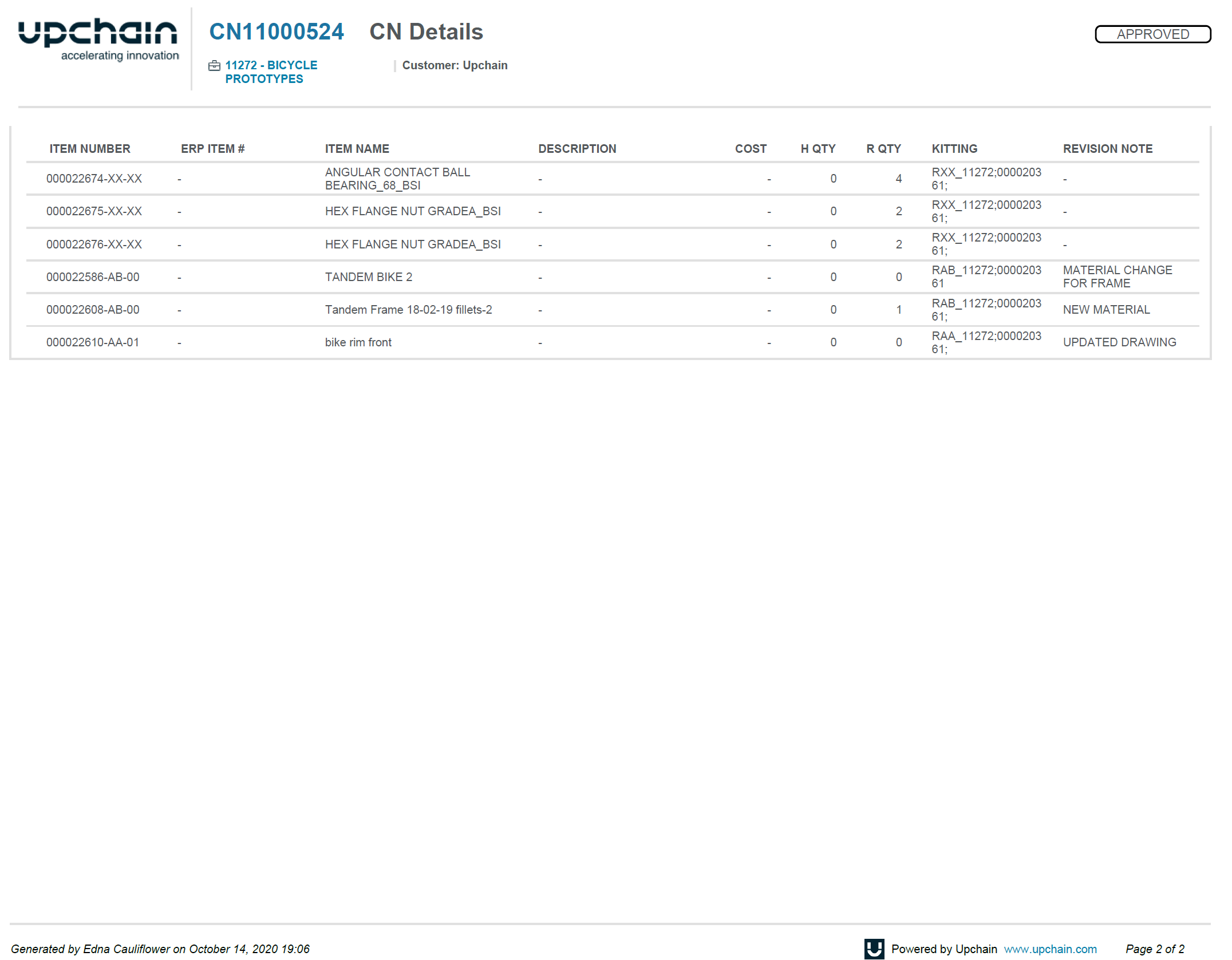Click the KITTING column header
This screenshot has height=960, width=1232.
tap(954, 149)
